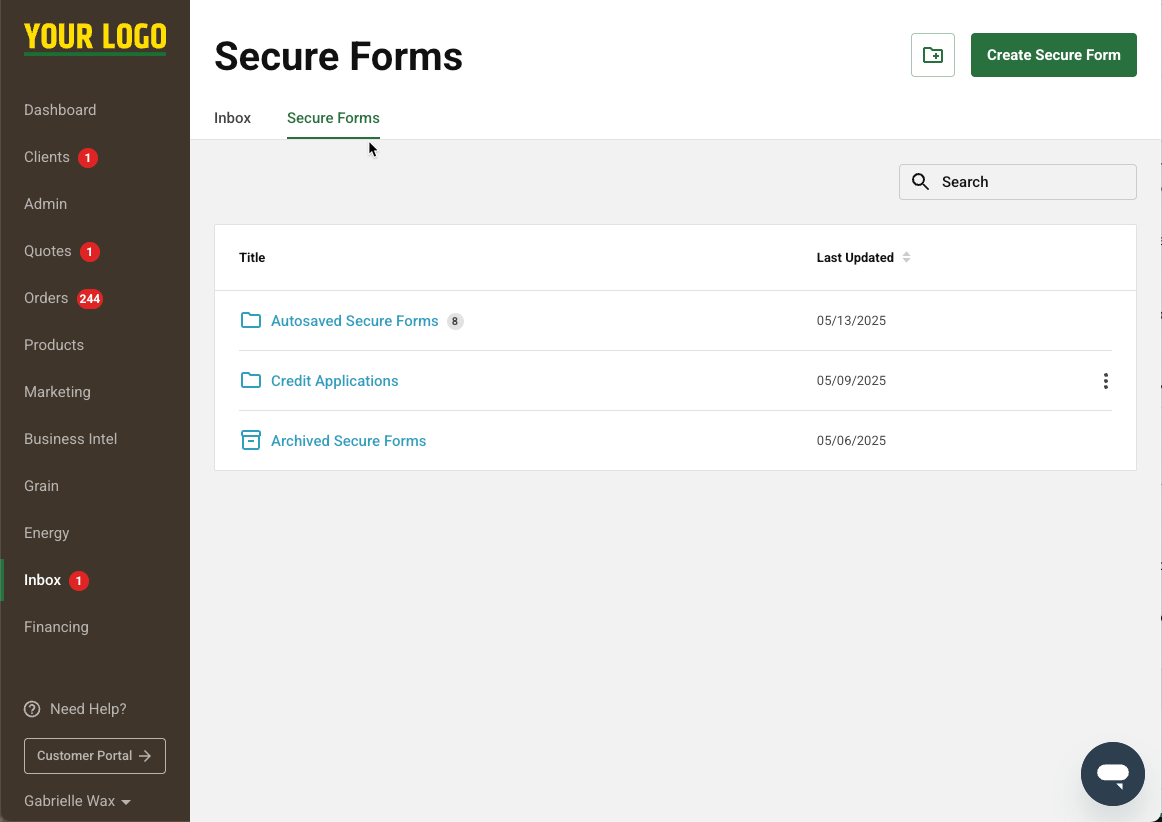This screenshot has width=1162, height=822.
Task: Open the Credit Applications row options menu
Action: [x=1105, y=380]
